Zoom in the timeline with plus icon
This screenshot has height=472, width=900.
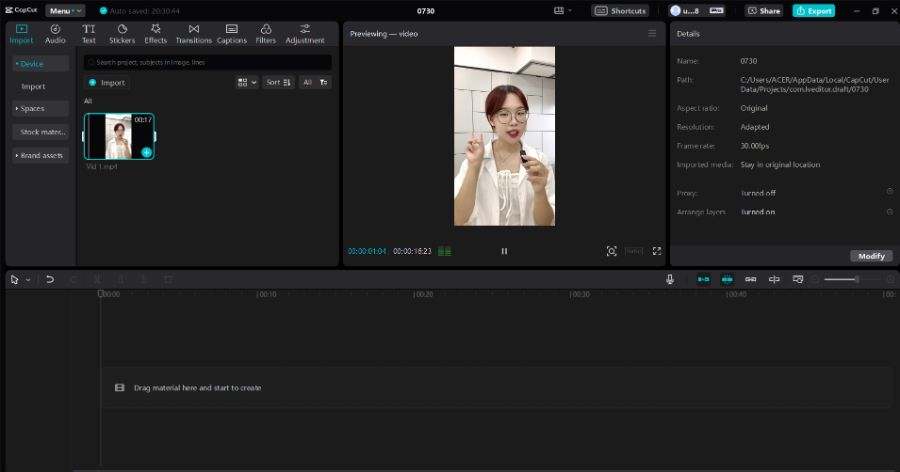coord(890,279)
